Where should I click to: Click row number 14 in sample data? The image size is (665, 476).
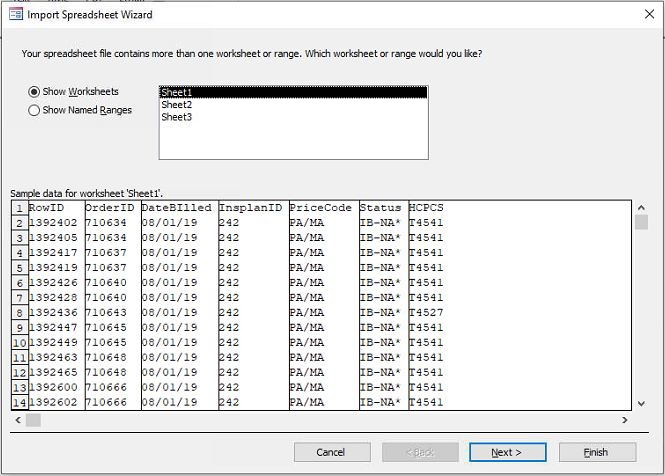pos(18,402)
